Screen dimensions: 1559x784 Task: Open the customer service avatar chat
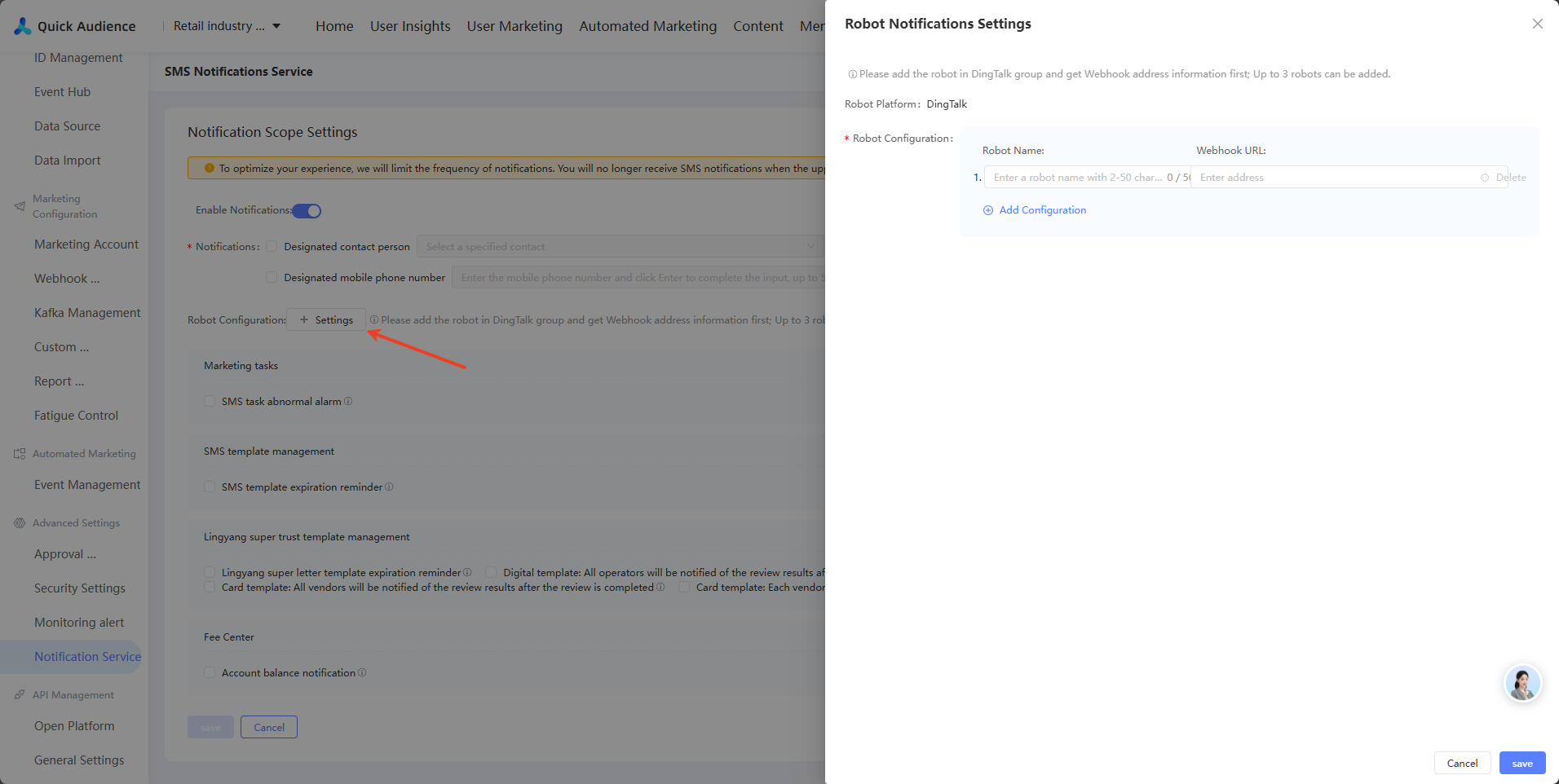coord(1522,683)
